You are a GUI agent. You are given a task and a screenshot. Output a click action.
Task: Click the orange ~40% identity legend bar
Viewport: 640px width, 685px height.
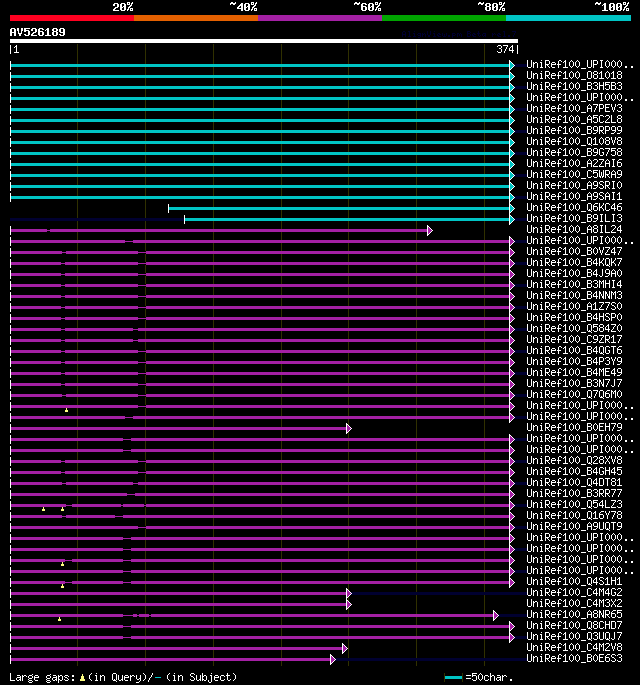tap(196, 18)
